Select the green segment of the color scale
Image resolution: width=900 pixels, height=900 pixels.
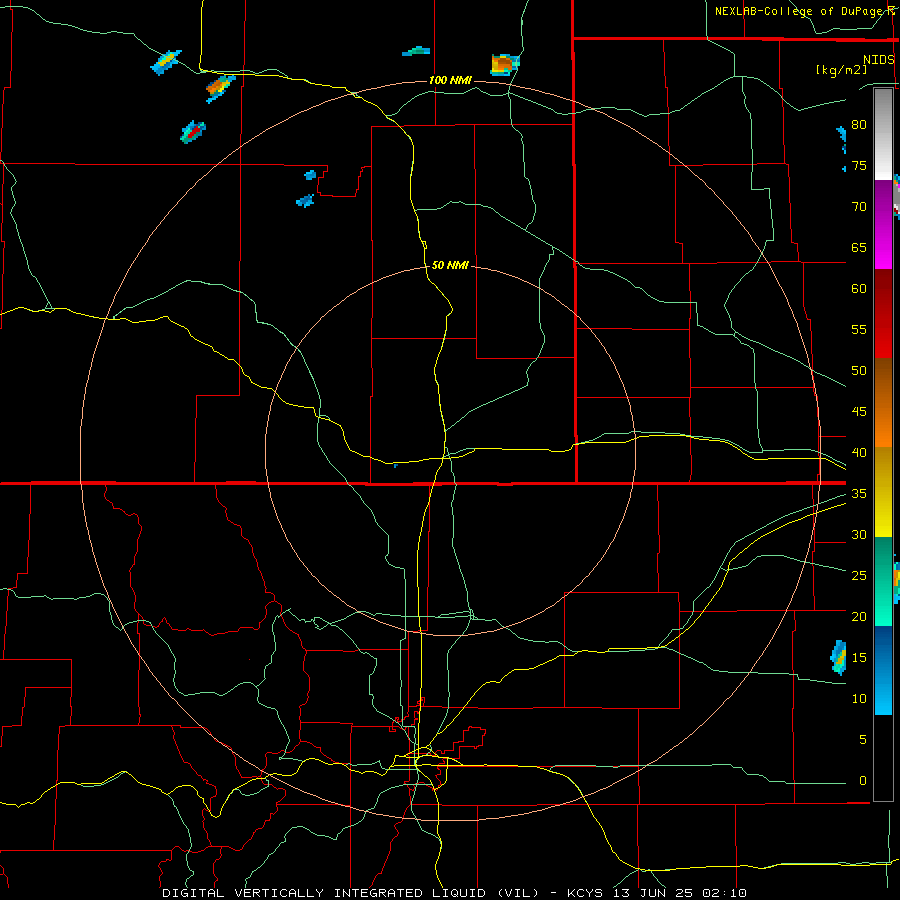(883, 581)
